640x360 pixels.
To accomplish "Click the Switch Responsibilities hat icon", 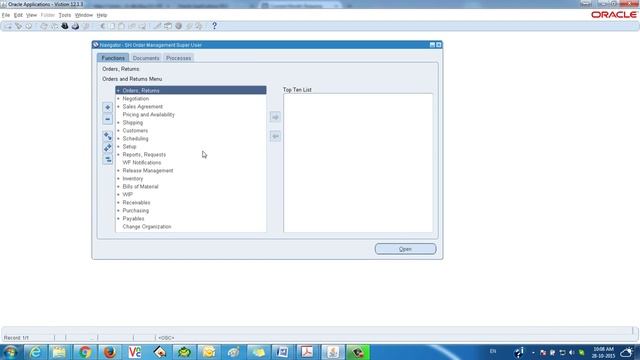I will pyautogui.click(x=64, y=26).
